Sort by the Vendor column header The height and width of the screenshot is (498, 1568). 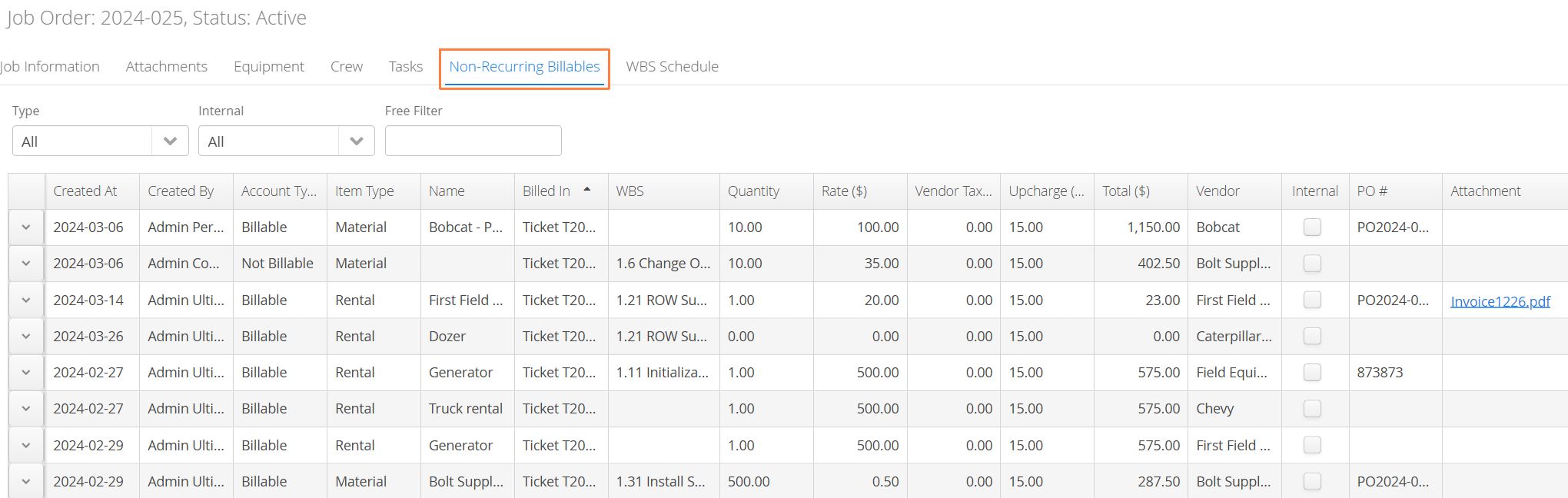(x=1234, y=191)
